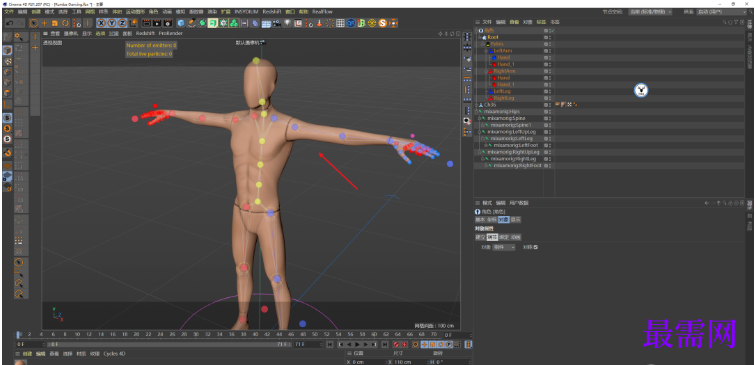Toggle the 对称 checkbox in attributes
This screenshot has height=365, width=755.
coord(536,247)
